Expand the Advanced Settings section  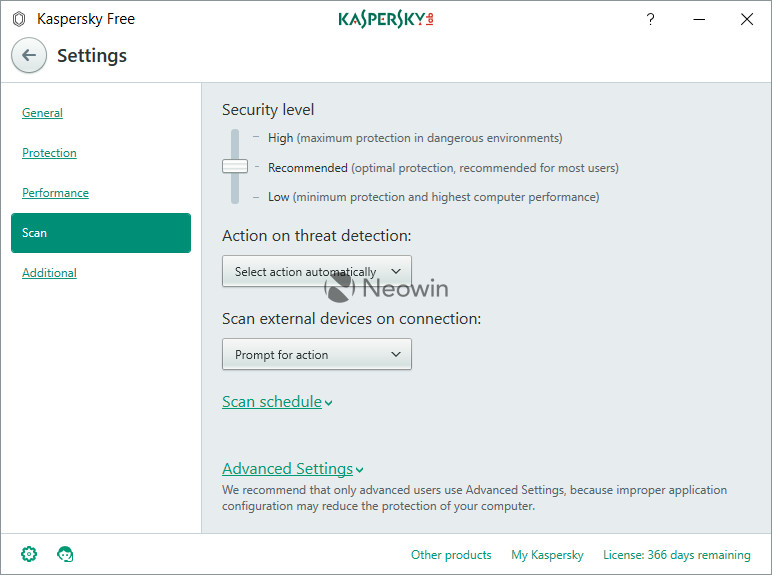tap(293, 469)
